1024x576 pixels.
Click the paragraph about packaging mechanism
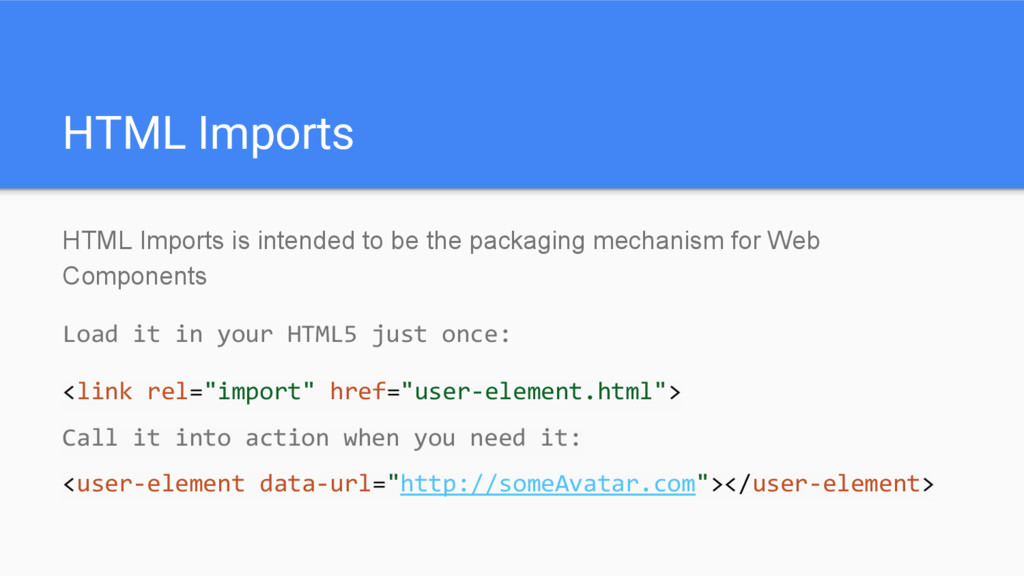pyautogui.click(x=441, y=259)
